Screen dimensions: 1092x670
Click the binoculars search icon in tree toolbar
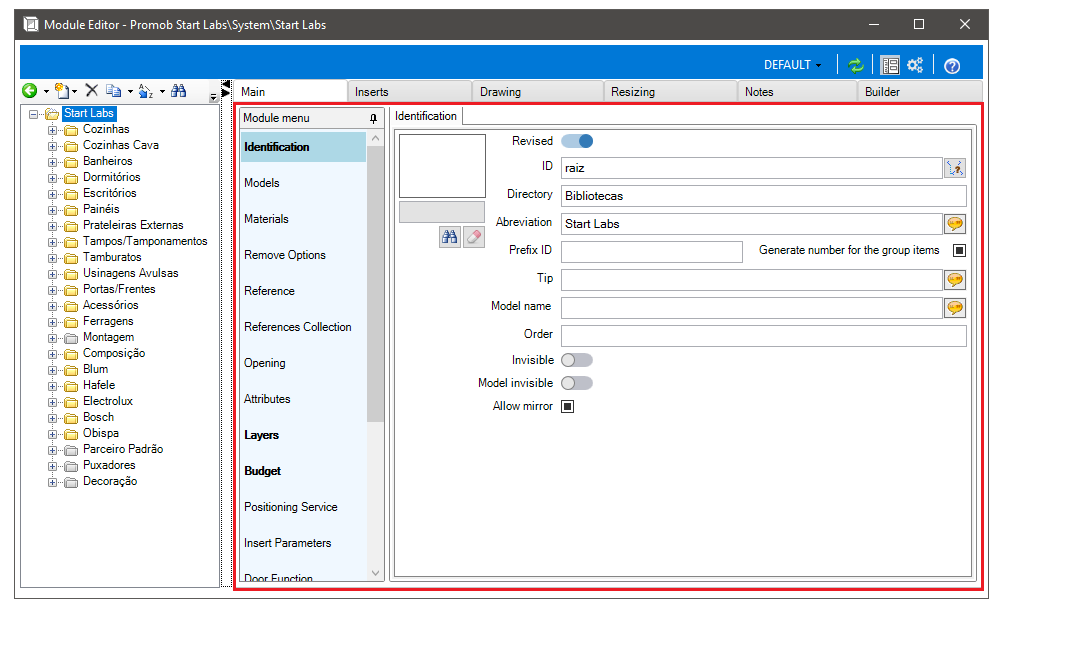tap(178, 91)
